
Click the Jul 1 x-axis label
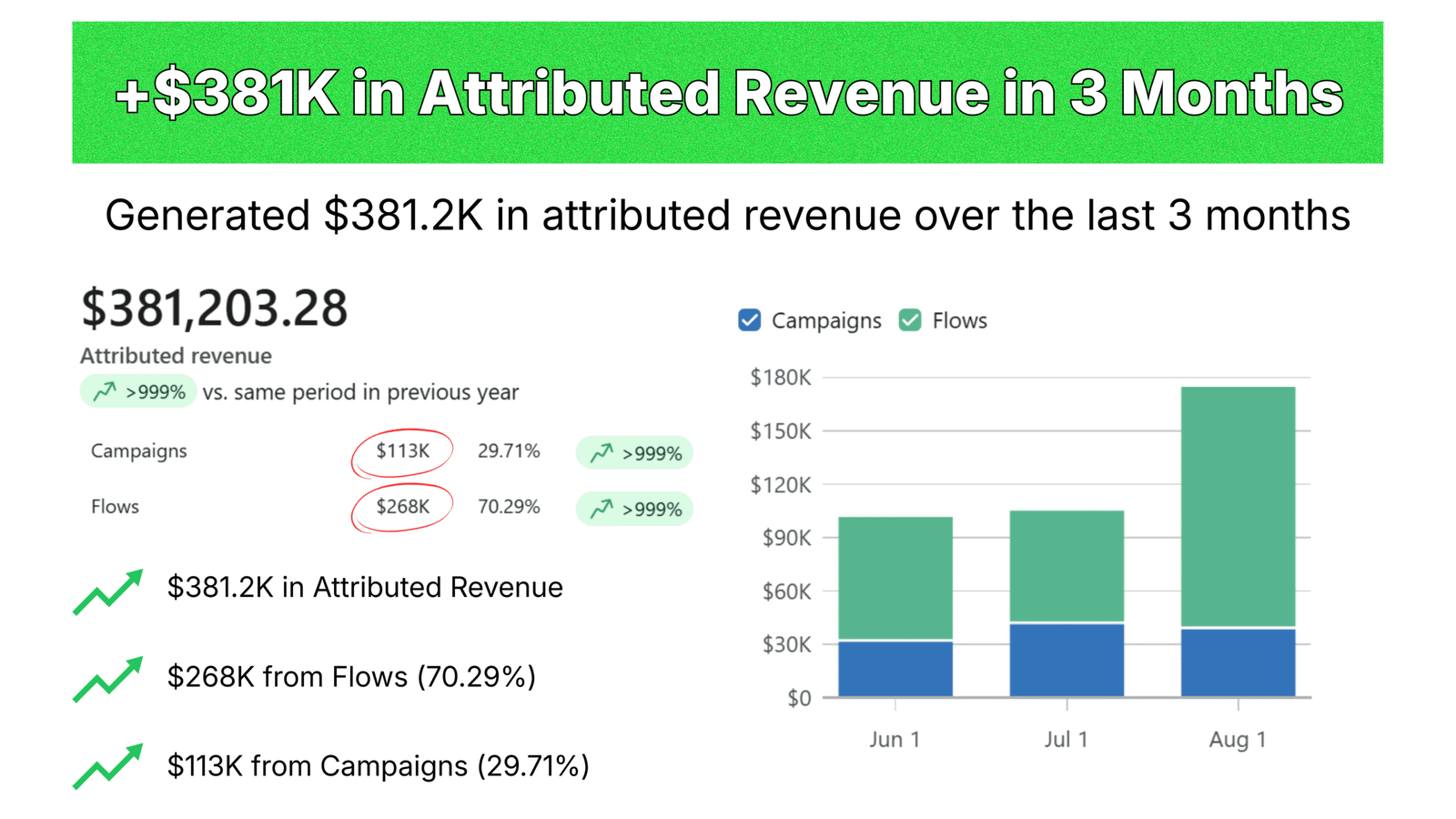click(1066, 739)
